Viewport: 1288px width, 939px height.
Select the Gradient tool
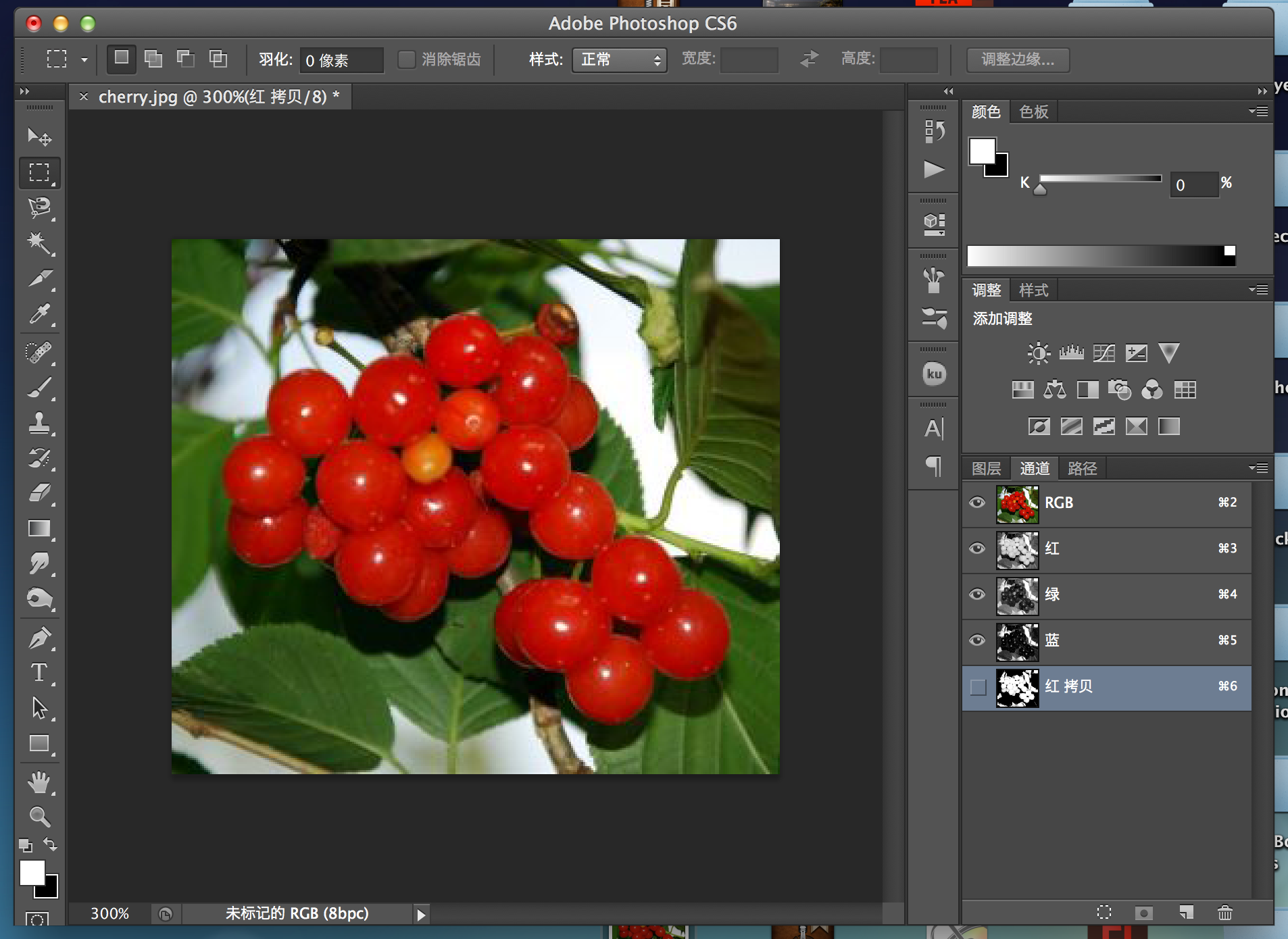tap(39, 529)
